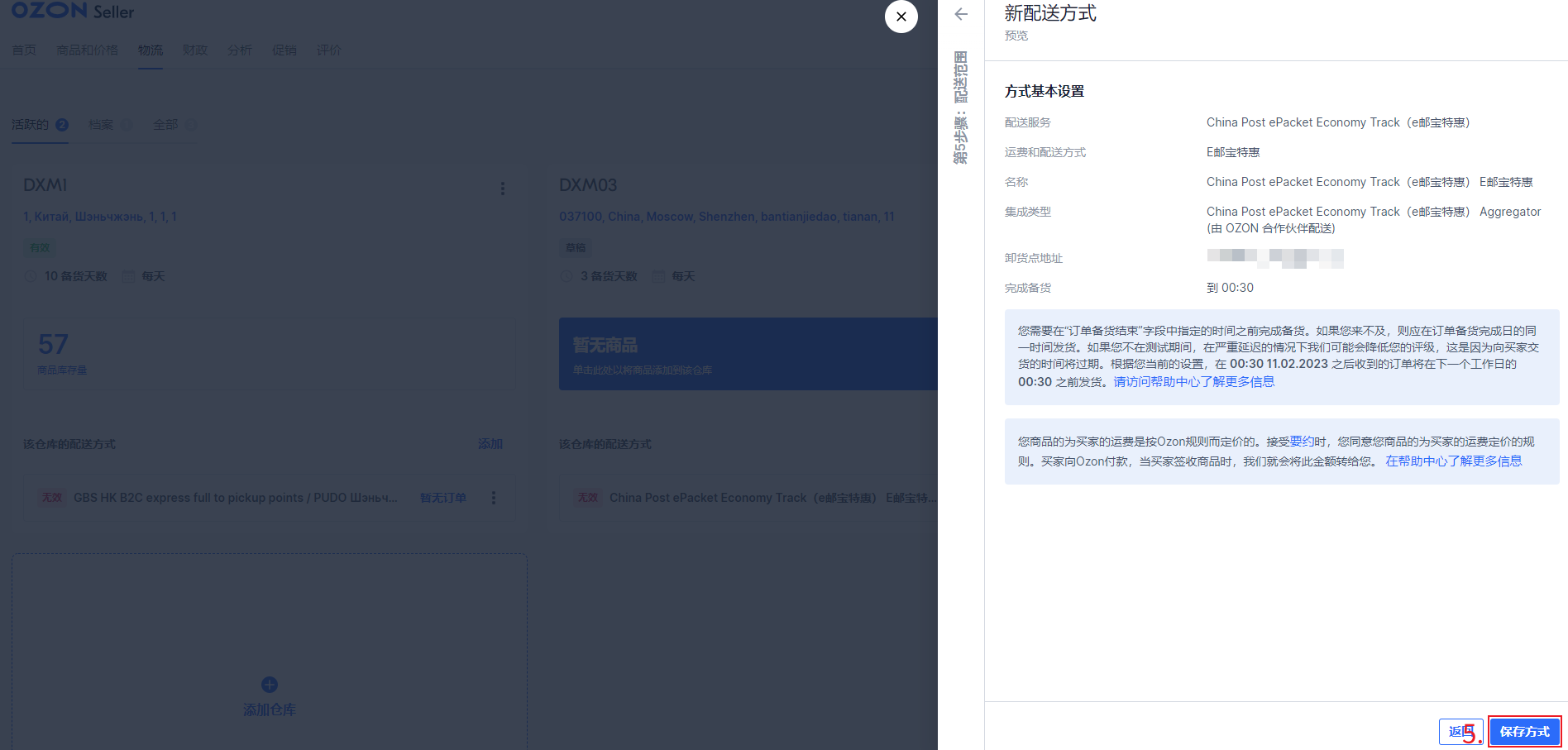Click the GBS HK B2C express delivery method text

coord(235,498)
